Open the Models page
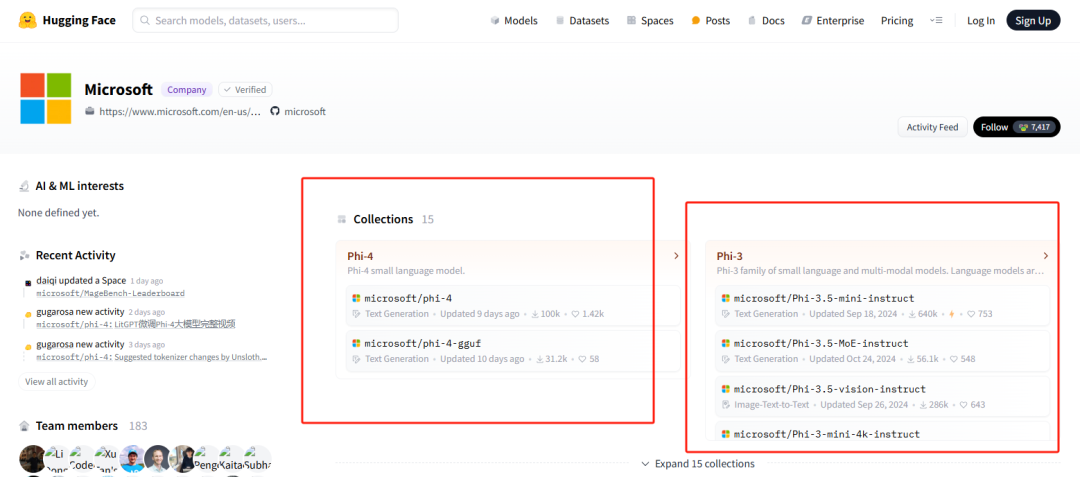The height and width of the screenshot is (477, 1080). (x=514, y=21)
